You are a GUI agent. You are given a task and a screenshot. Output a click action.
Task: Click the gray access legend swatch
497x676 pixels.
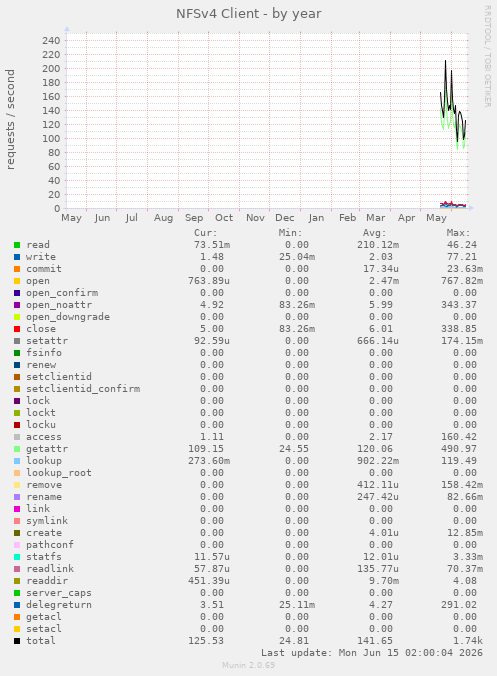(x=17, y=437)
